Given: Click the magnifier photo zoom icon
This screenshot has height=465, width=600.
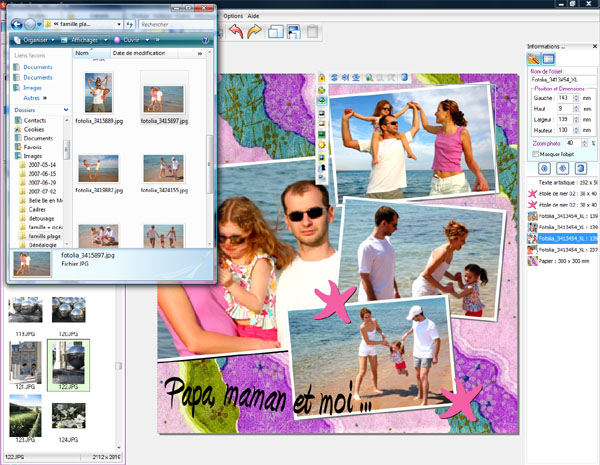Looking at the screenshot, I should coord(369,78).
